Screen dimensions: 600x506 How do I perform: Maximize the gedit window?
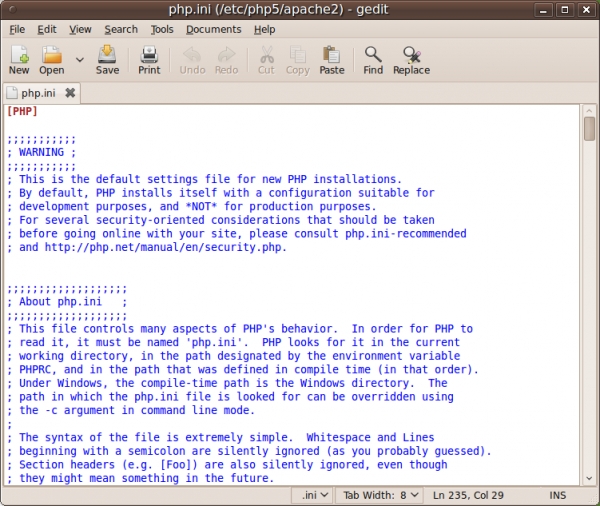click(564, 10)
